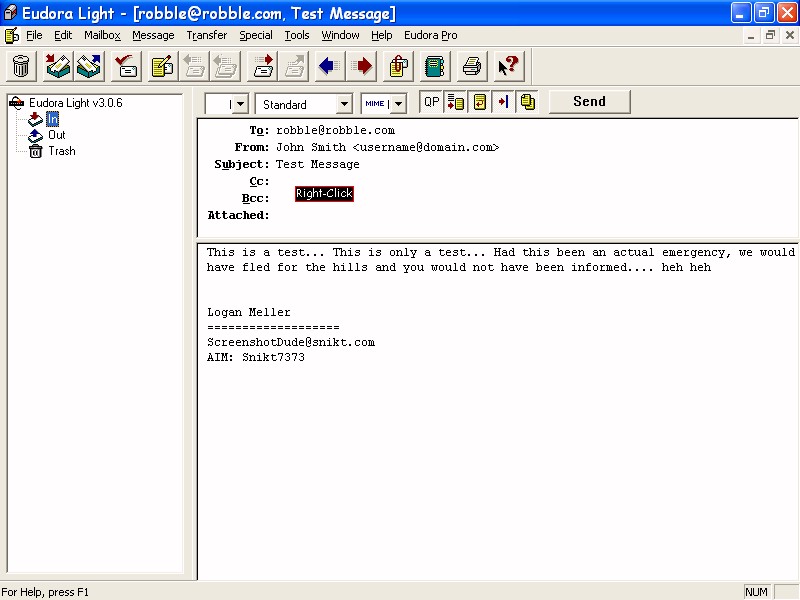The height and width of the screenshot is (600, 800).
Task: Attach a file using the paperclip icon
Action: pyautogui.click(x=398, y=66)
